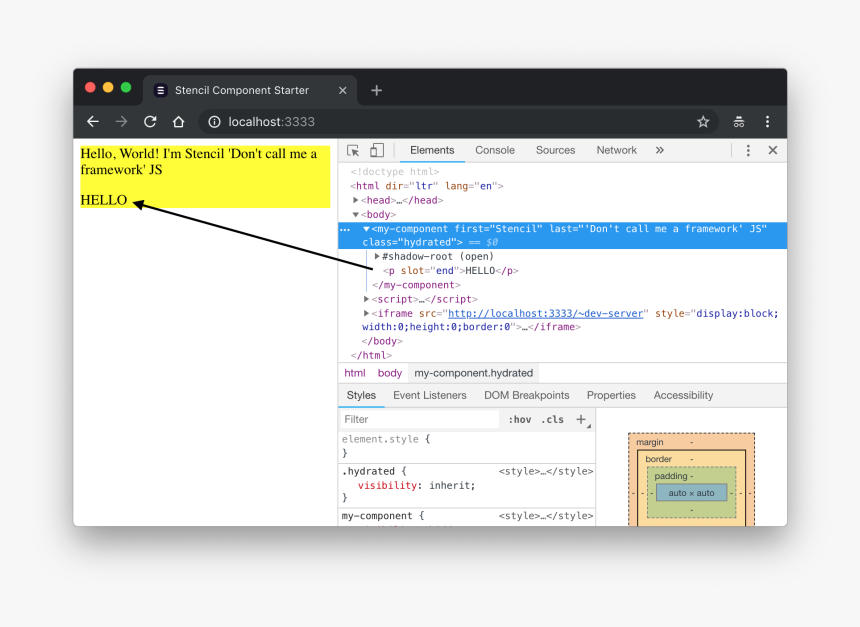The width and height of the screenshot is (860, 627).
Task: Click the visibility property name
Action: [387, 485]
